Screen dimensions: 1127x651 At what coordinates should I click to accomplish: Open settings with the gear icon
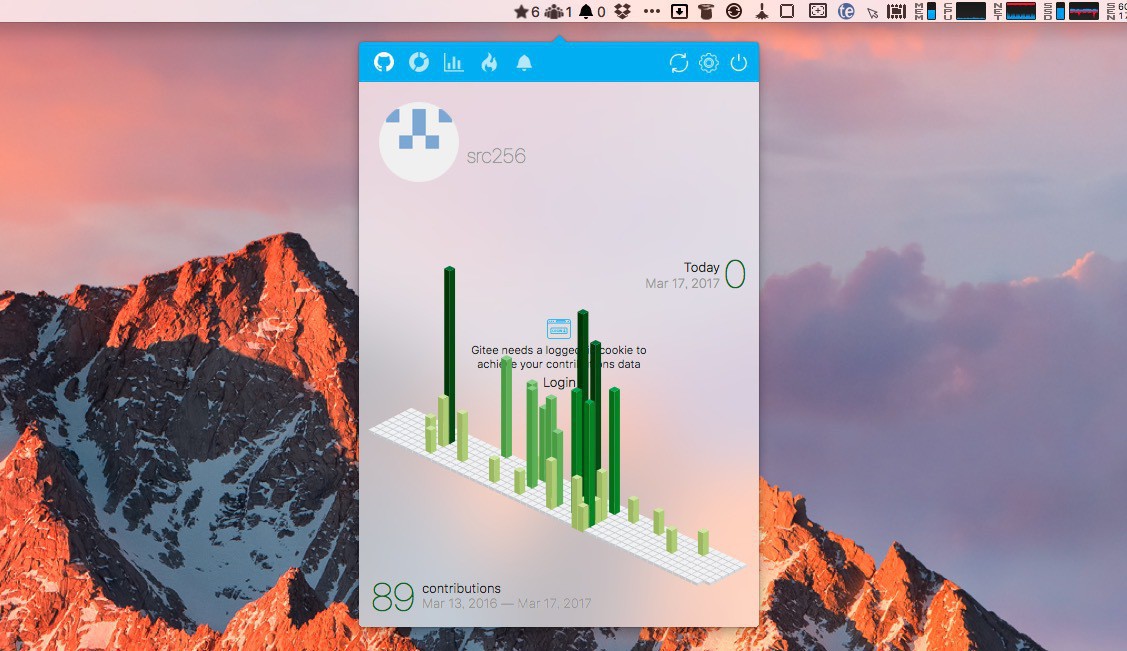[x=709, y=63]
